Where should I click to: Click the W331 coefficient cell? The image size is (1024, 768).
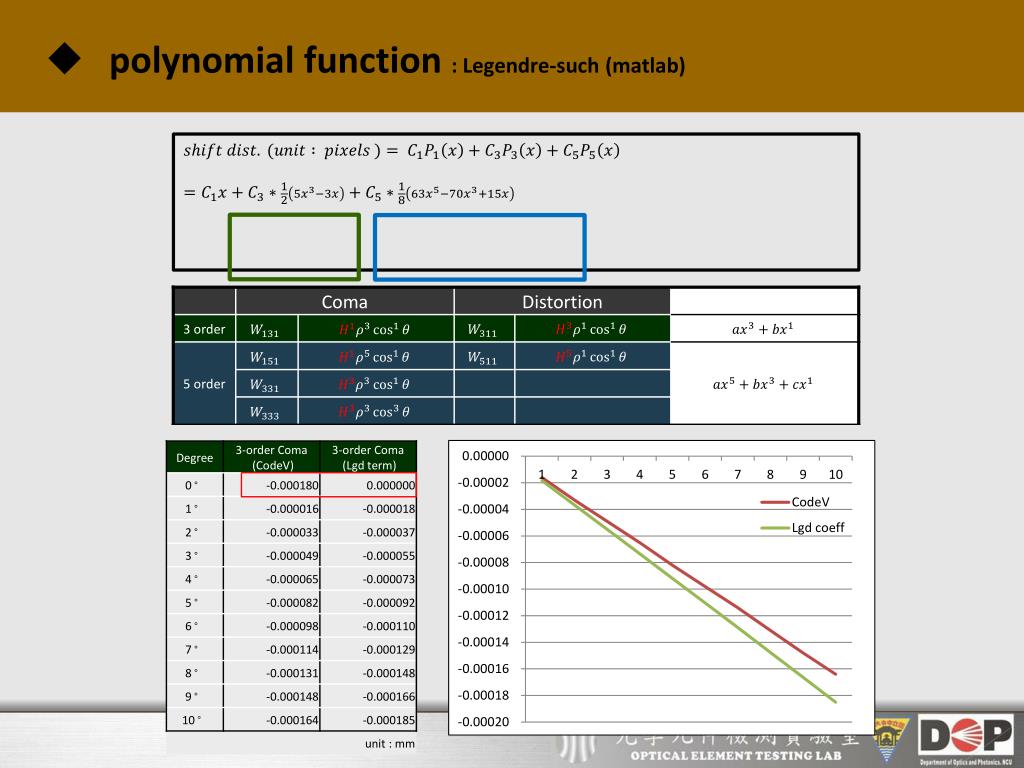264,385
